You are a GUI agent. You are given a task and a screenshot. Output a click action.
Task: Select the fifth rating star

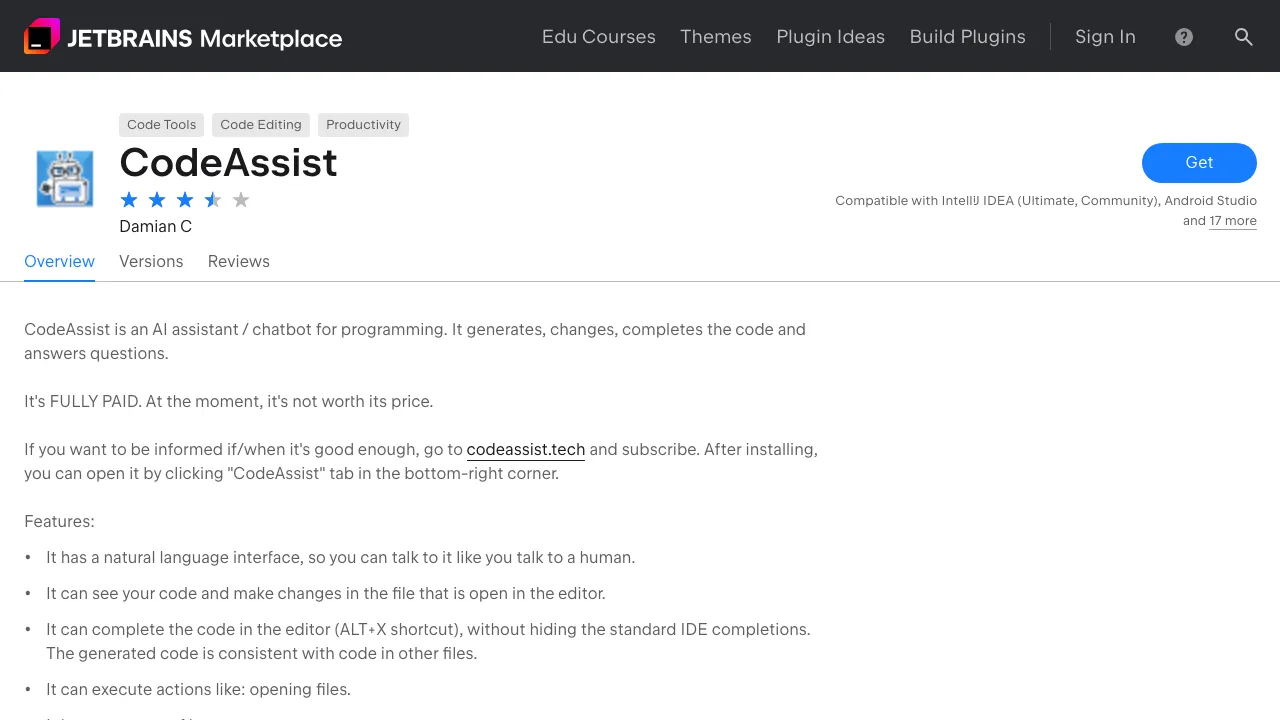click(241, 200)
